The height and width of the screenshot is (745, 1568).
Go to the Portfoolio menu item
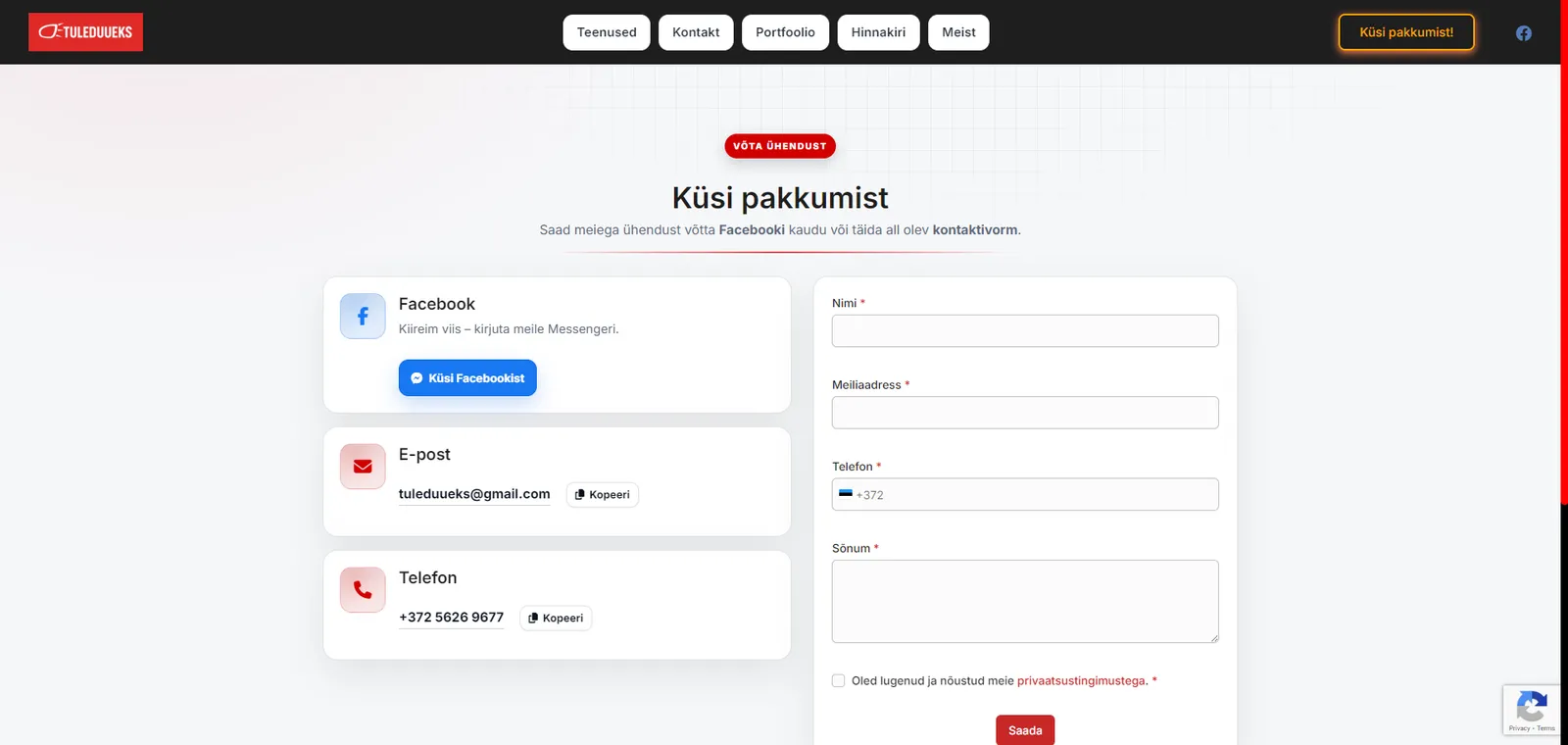pyautogui.click(x=785, y=32)
